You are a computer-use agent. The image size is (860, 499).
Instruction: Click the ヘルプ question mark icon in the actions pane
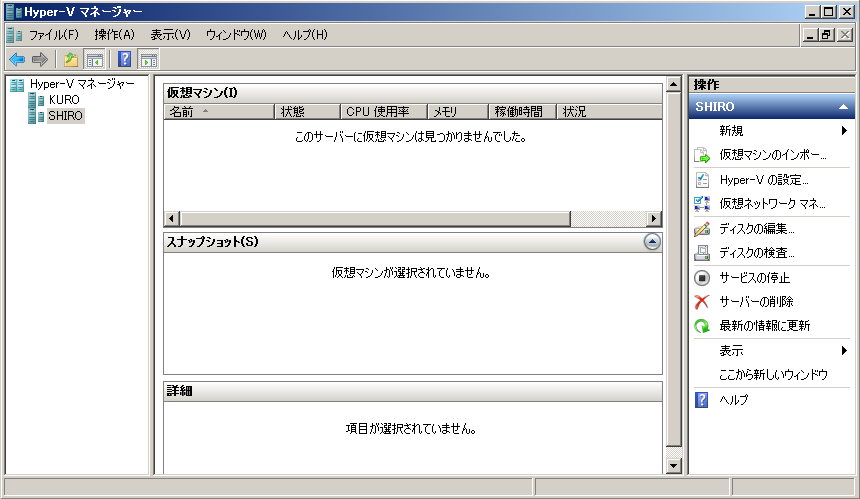pyautogui.click(x=701, y=400)
